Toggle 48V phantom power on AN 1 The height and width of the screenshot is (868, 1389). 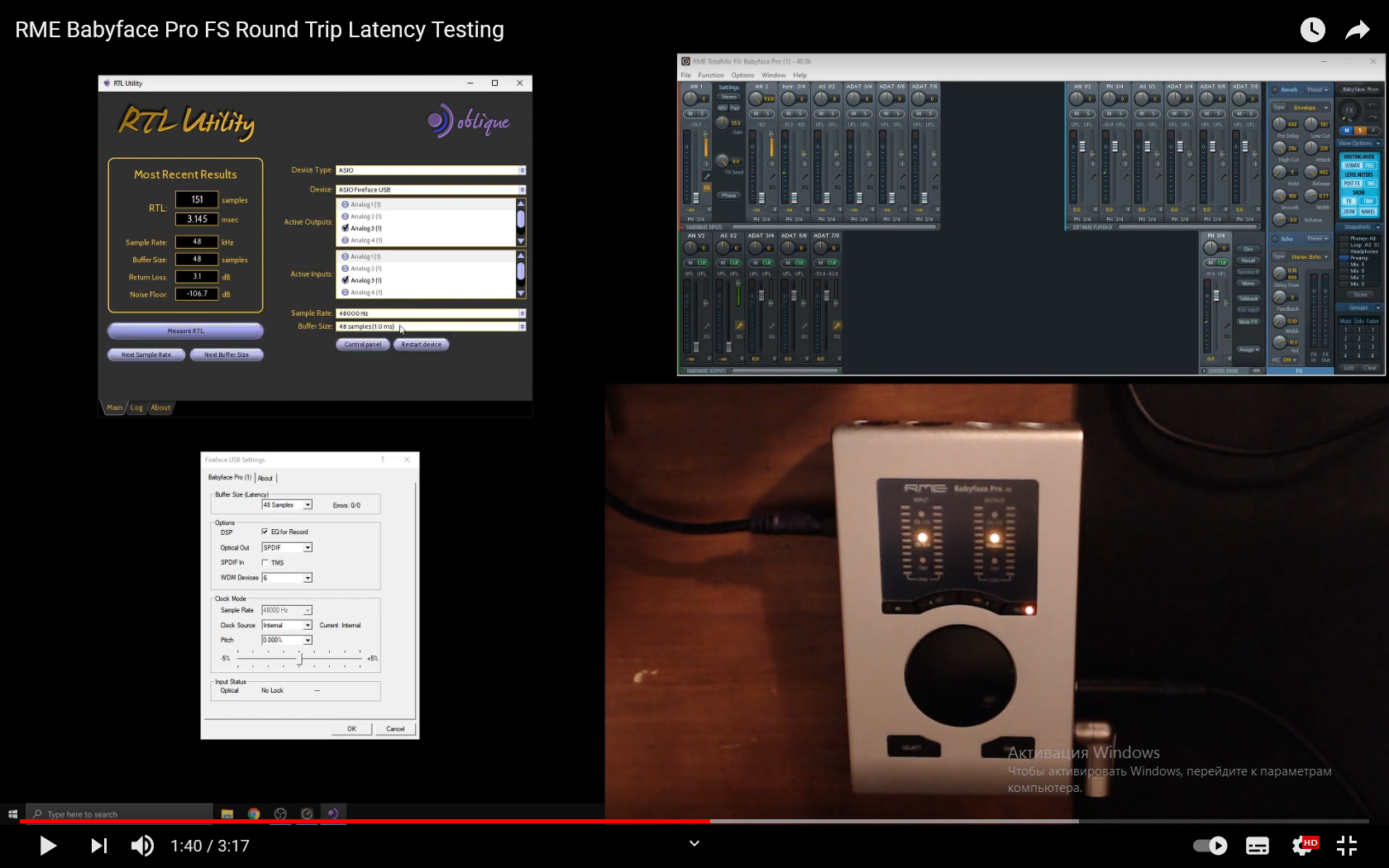723,107
